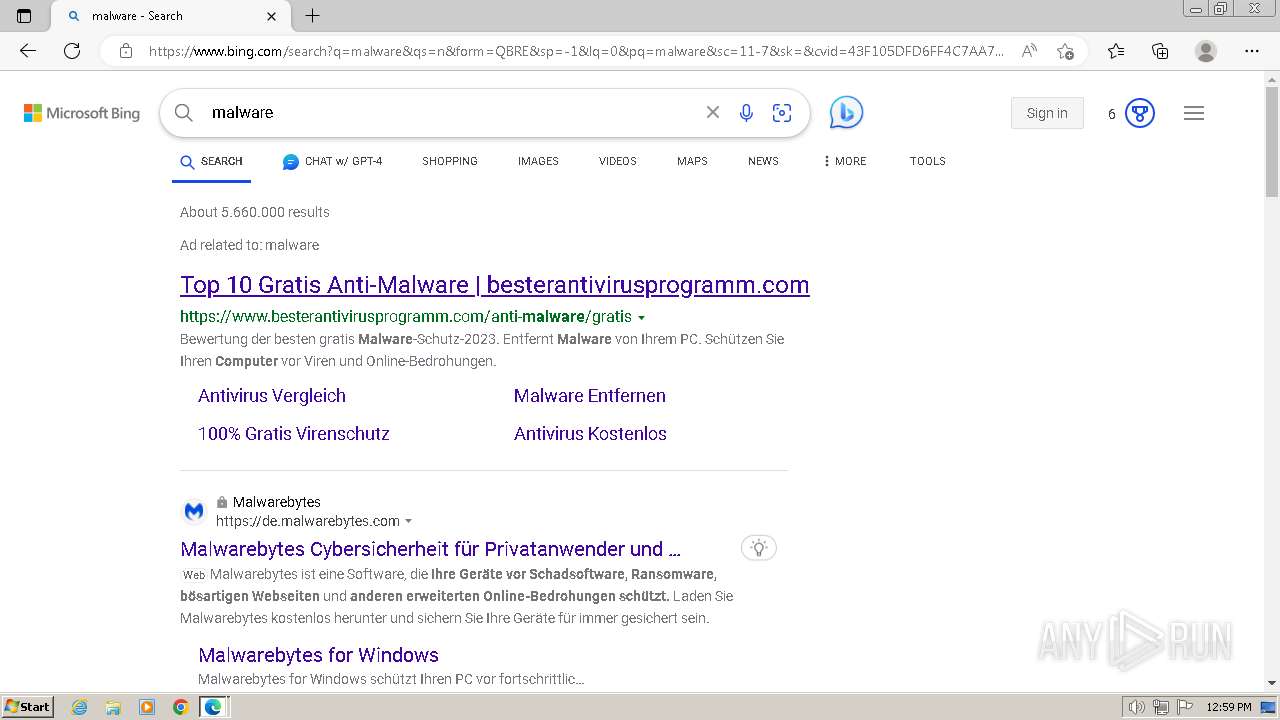
Task: Click the browser back arrow
Action: [28, 51]
